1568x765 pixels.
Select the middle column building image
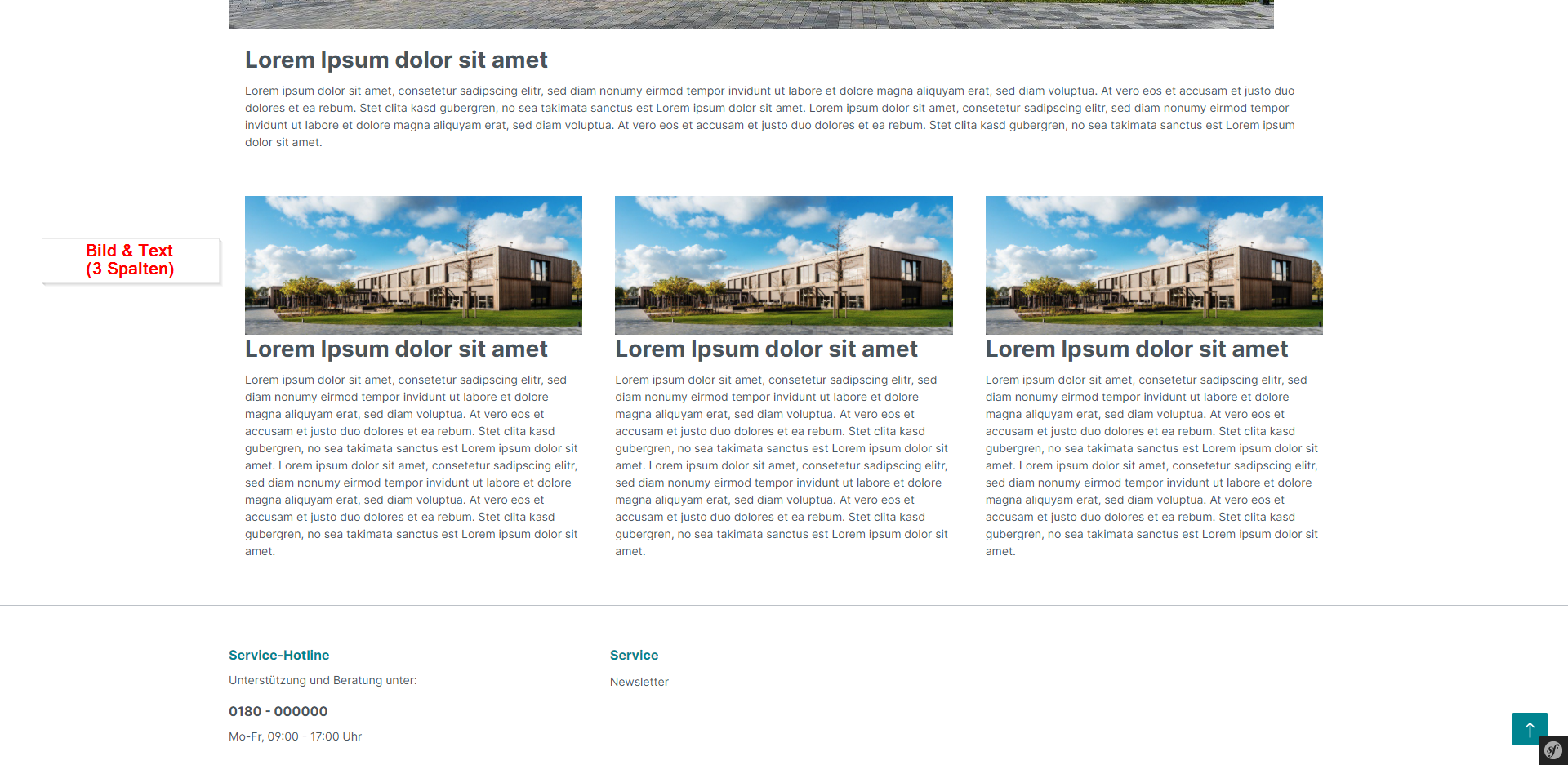783,265
